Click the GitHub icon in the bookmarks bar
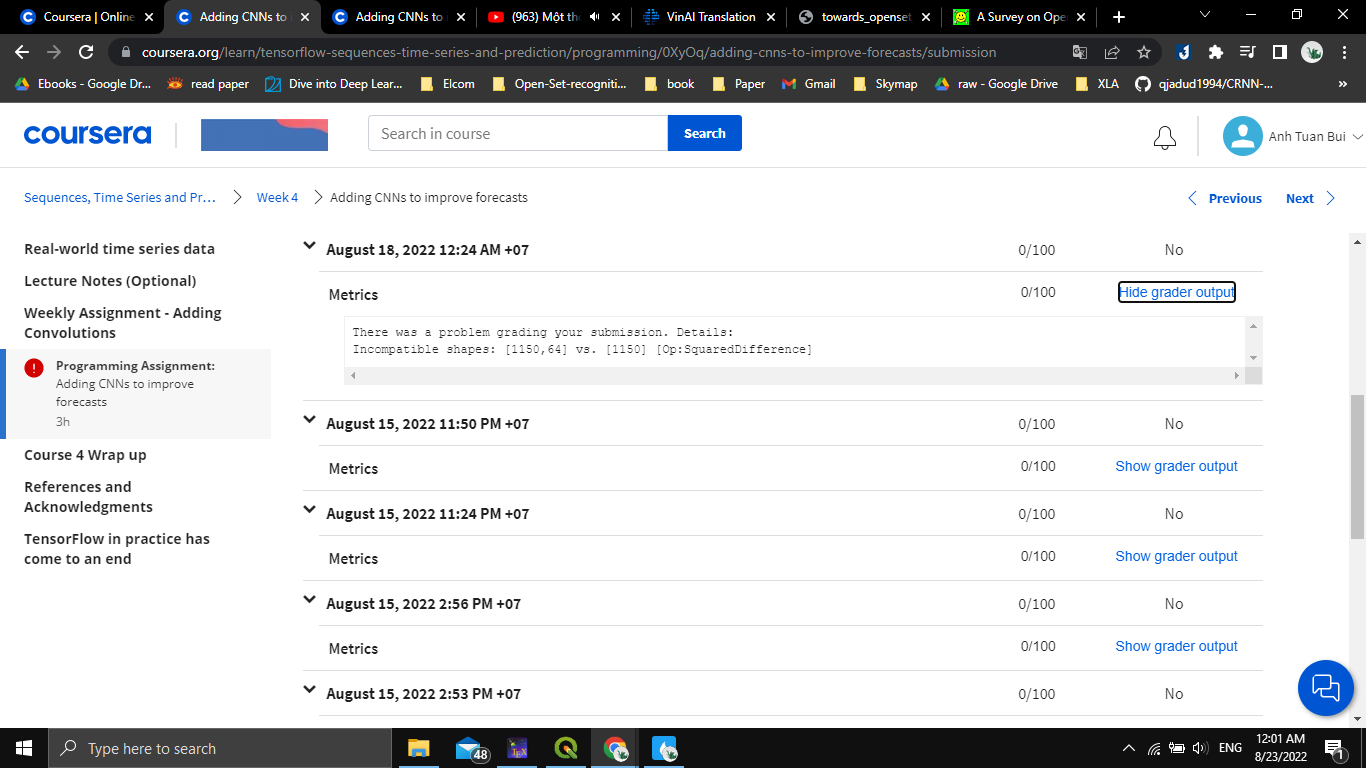The height and width of the screenshot is (768, 1366). (x=1143, y=84)
